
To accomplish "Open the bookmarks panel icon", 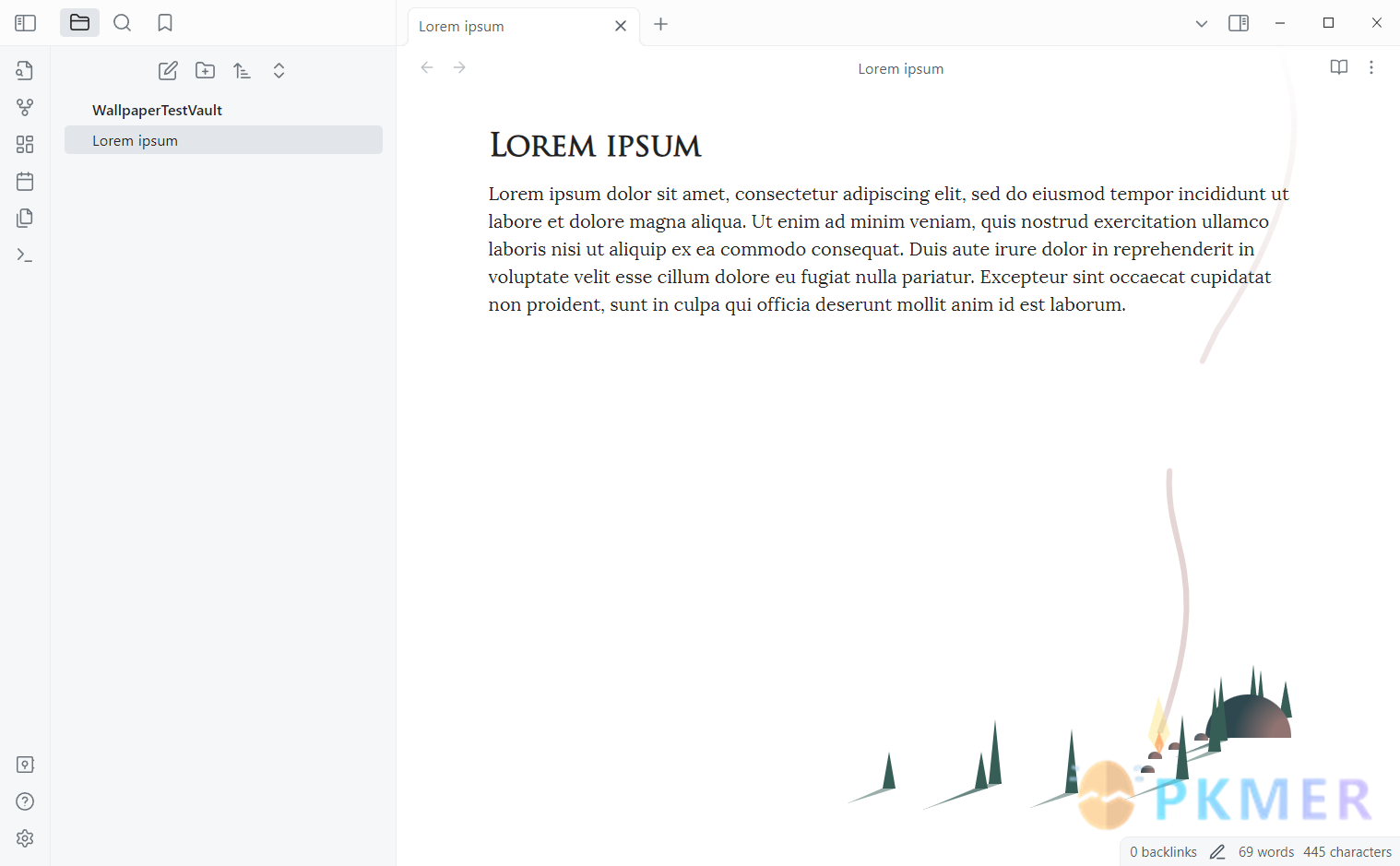I will (x=165, y=23).
